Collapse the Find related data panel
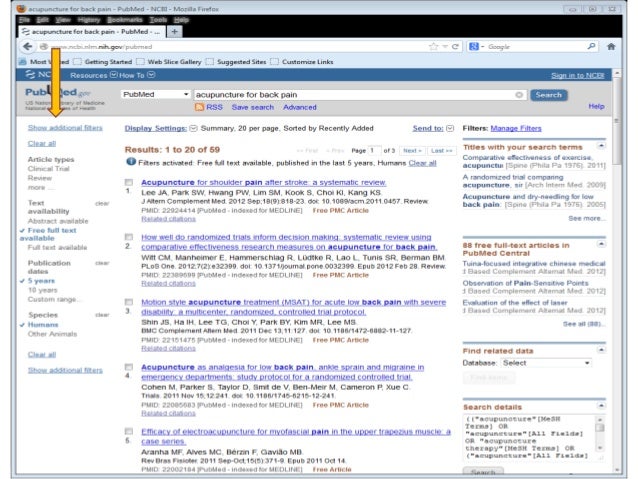 [601, 350]
